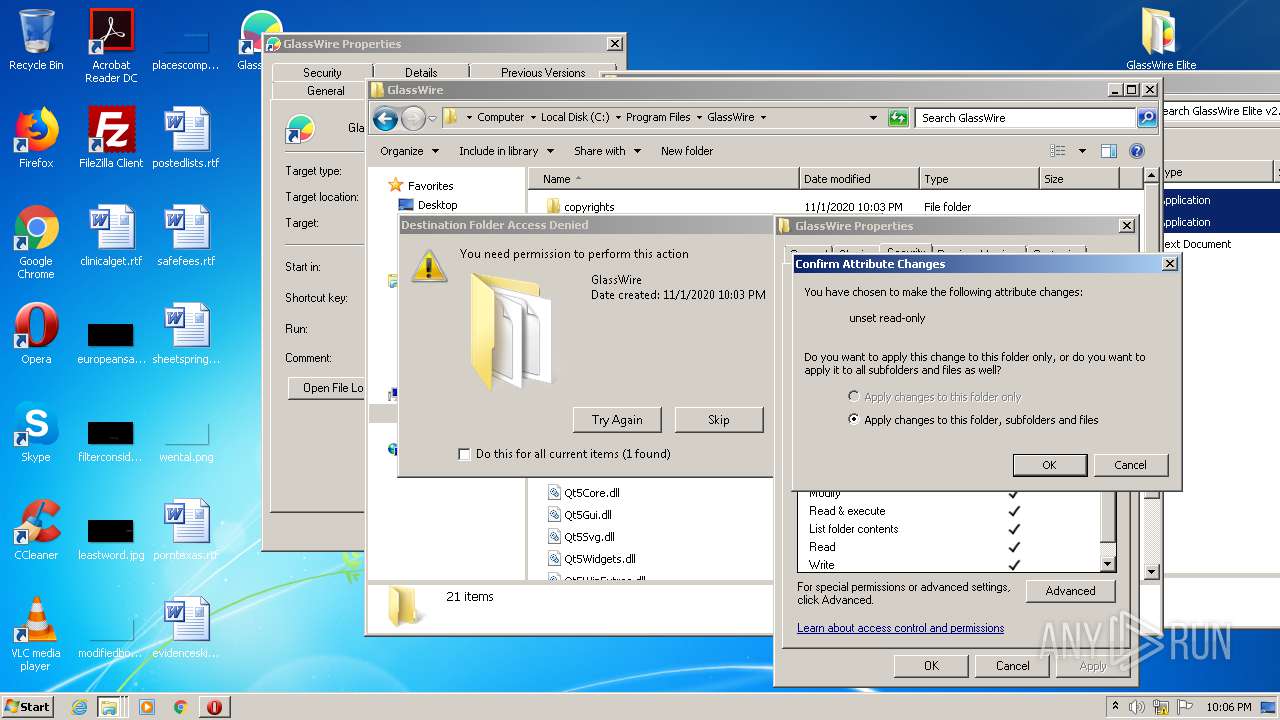Select 'Apply changes to this folder only'
Image resolution: width=1280 pixels, height=720 pixels.
853,397
